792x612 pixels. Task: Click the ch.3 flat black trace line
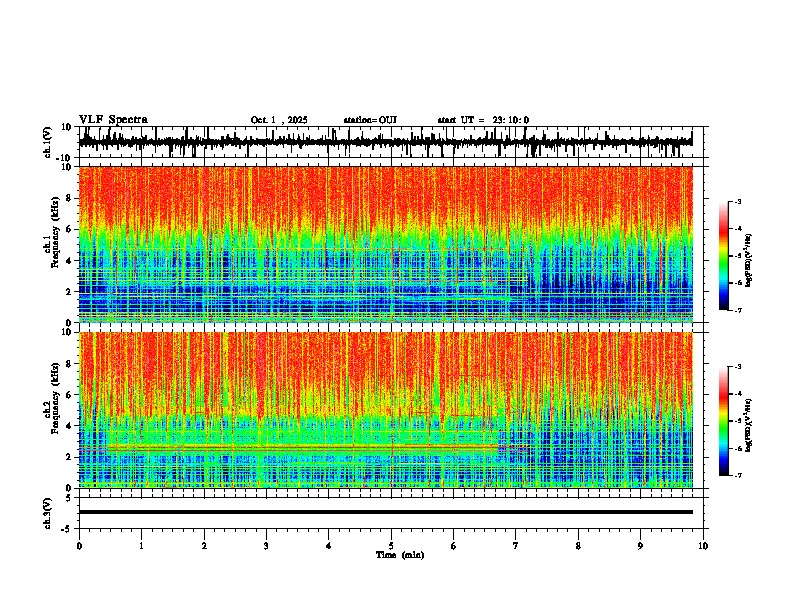tap(385, 512)
